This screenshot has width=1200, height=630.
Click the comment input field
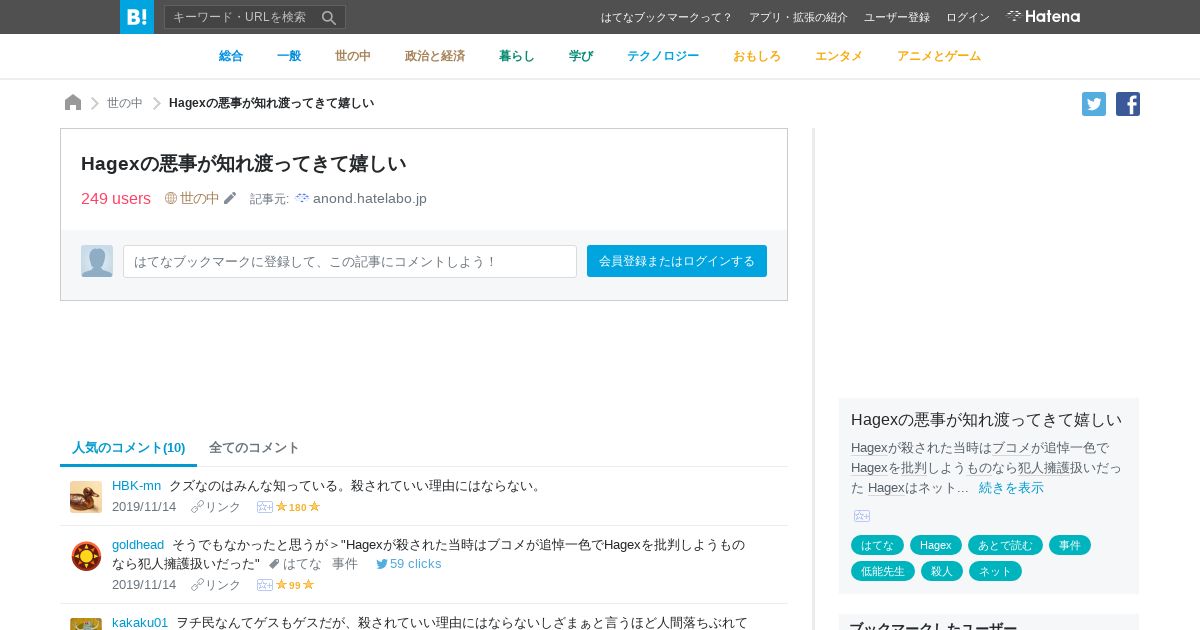coord(350,261)
